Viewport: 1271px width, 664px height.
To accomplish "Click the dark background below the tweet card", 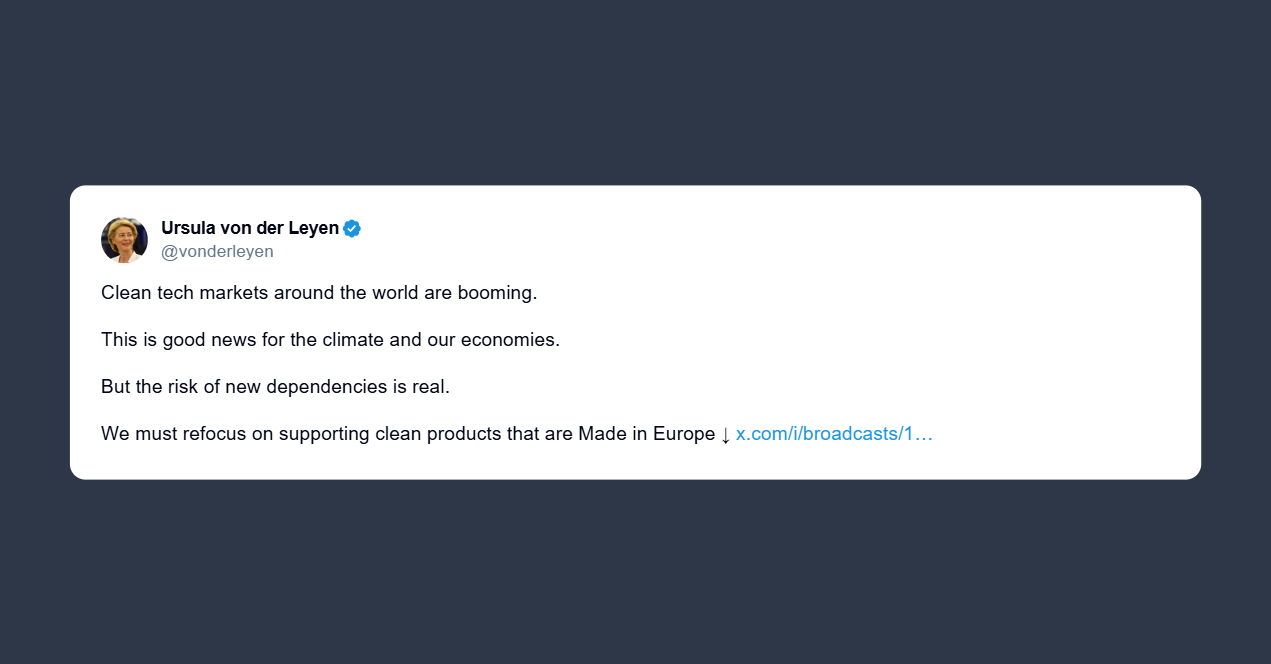I will (x=635, y=580).
